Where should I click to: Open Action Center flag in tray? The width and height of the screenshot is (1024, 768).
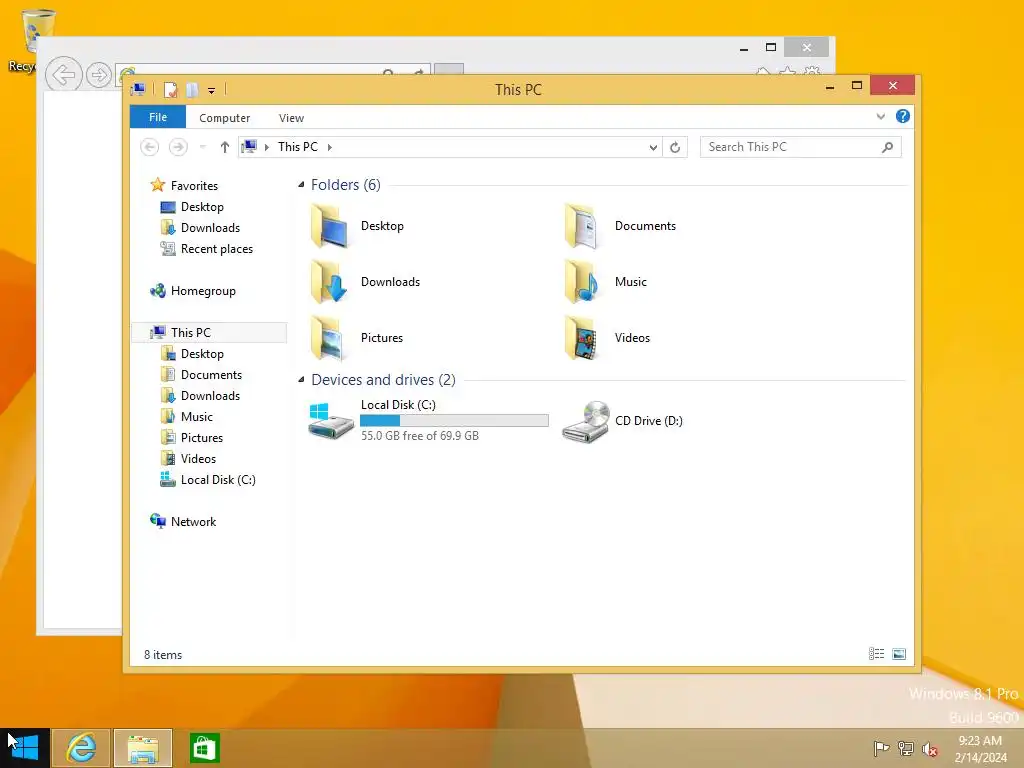pyautogui.click(x=881, y=748)
